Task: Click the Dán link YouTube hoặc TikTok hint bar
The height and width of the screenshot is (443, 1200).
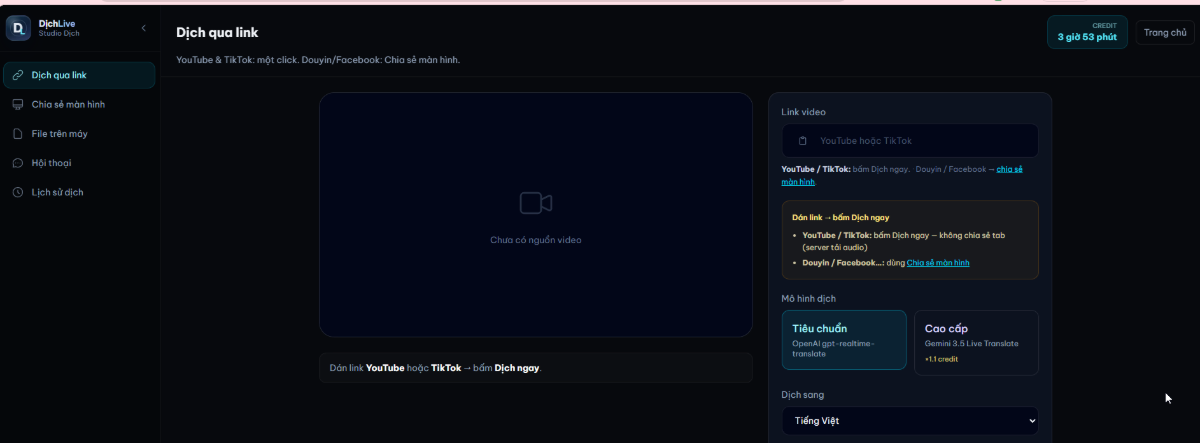Action: (x=536, y=367)
